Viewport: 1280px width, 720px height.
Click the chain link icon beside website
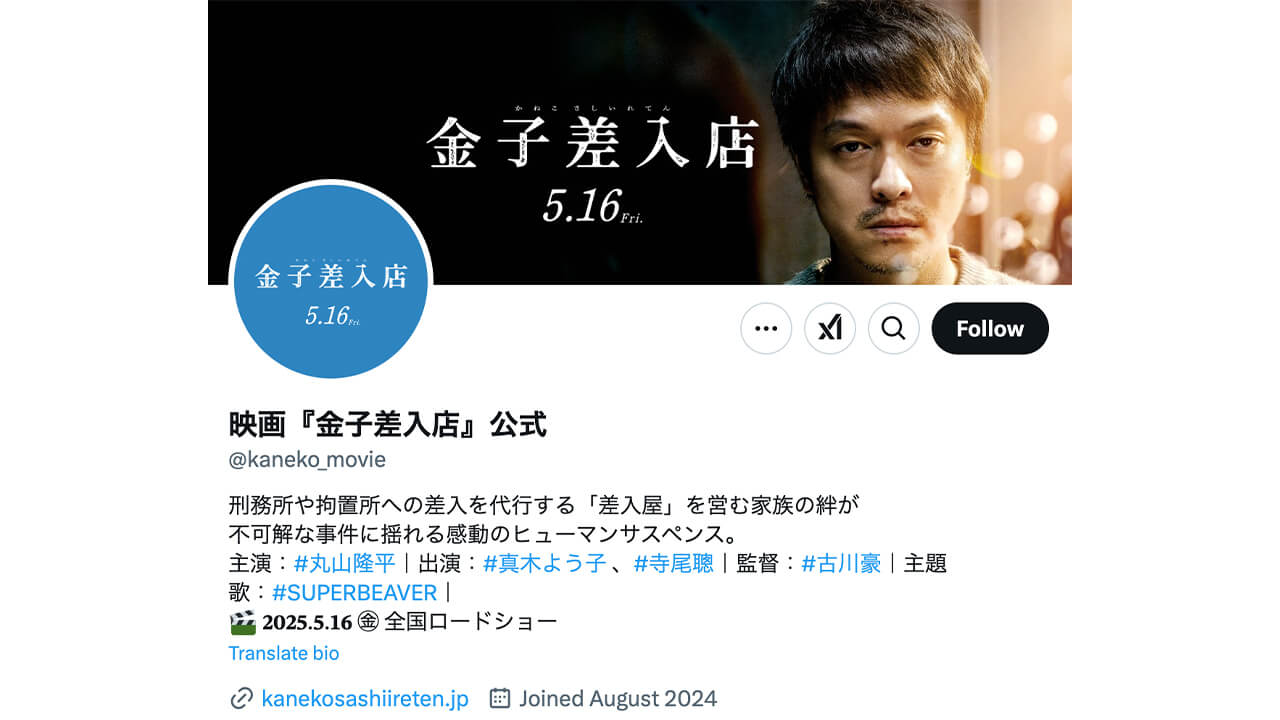(x=241, y=698)
